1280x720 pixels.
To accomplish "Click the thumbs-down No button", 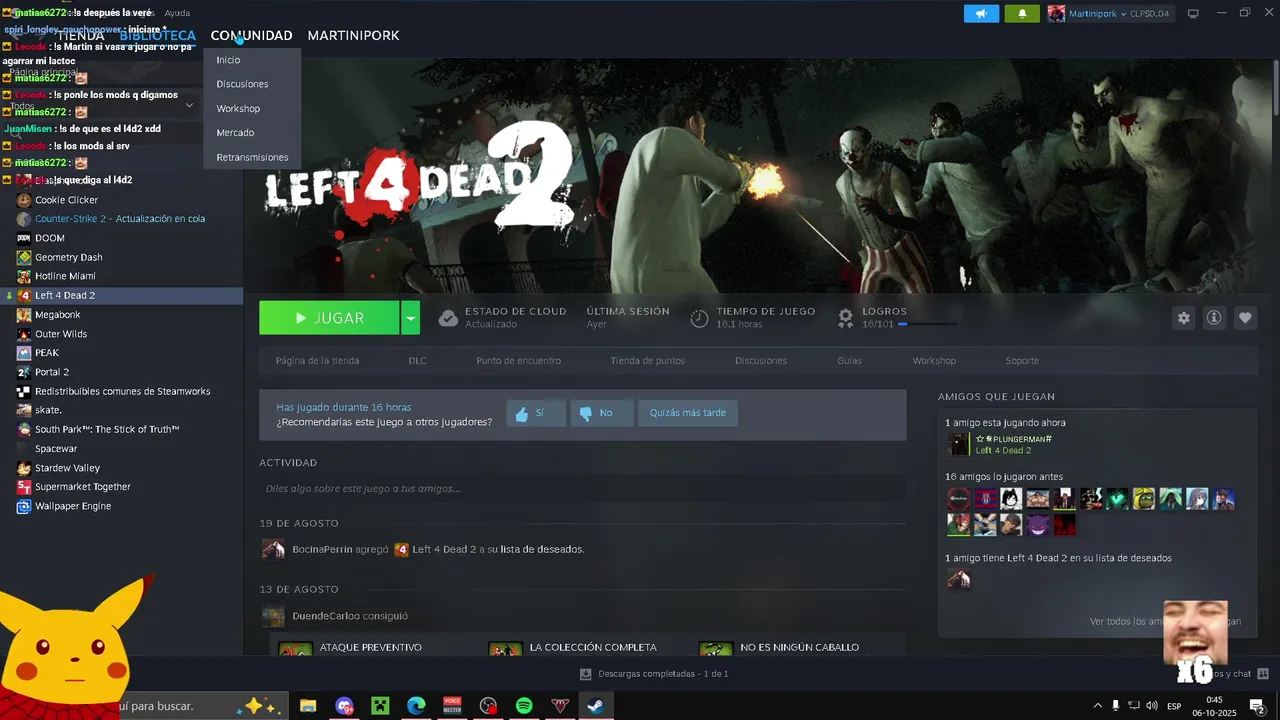I will coord(602,413).
